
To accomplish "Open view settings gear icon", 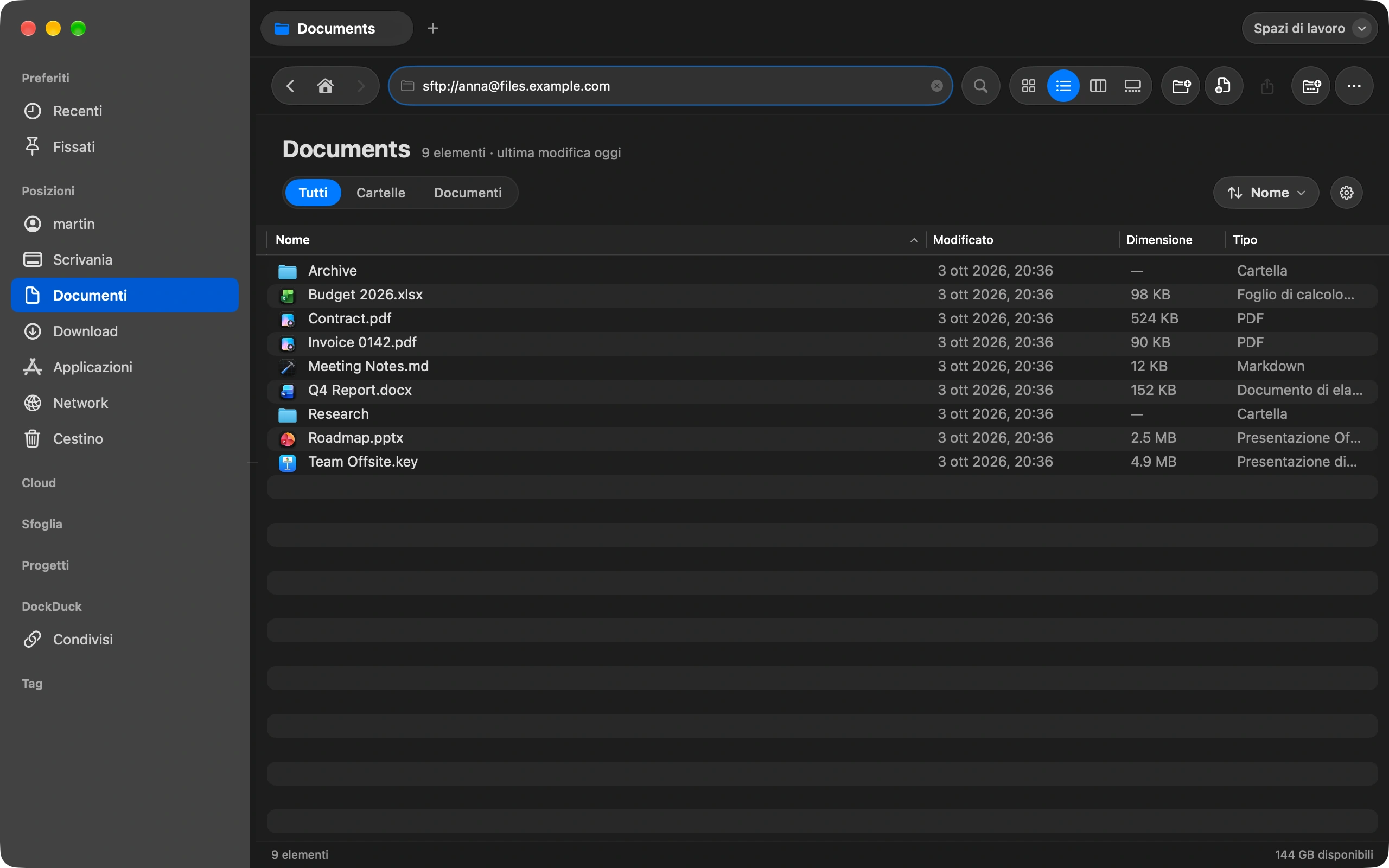I will point(1346,193).
